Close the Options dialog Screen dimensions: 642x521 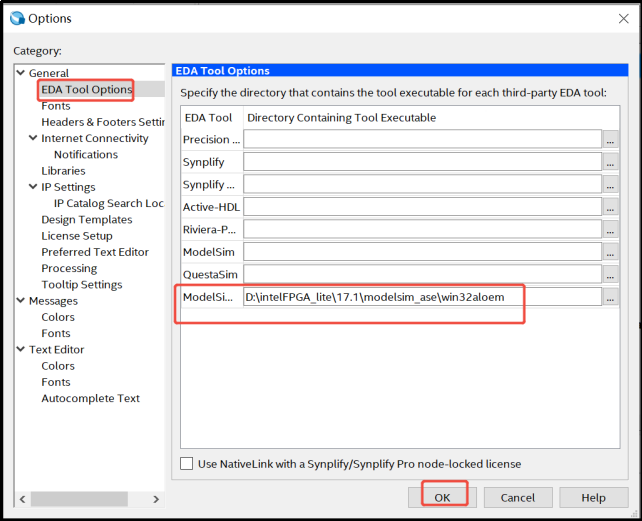624,18
